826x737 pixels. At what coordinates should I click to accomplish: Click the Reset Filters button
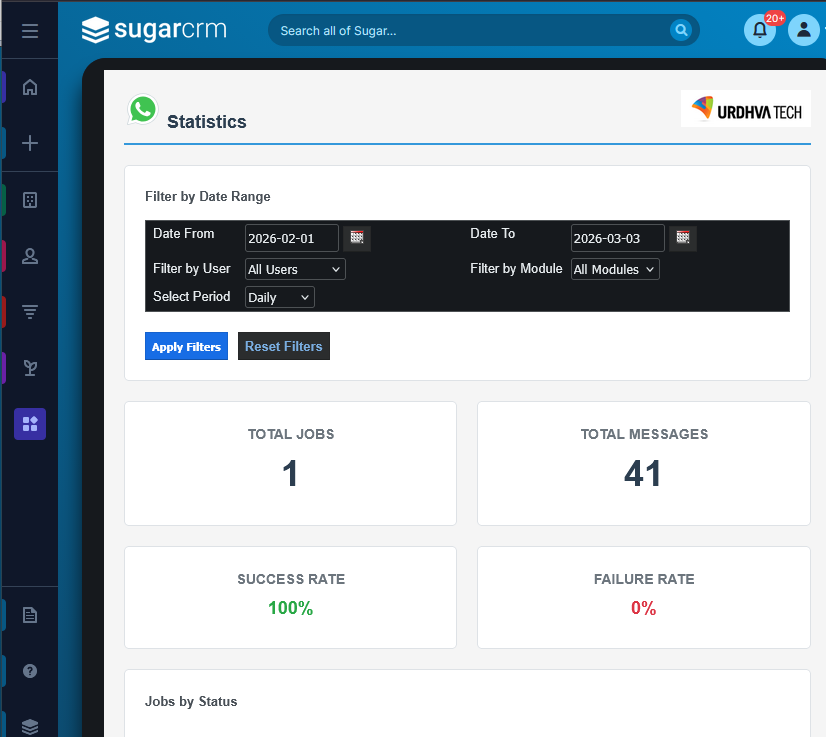[284, 346]
